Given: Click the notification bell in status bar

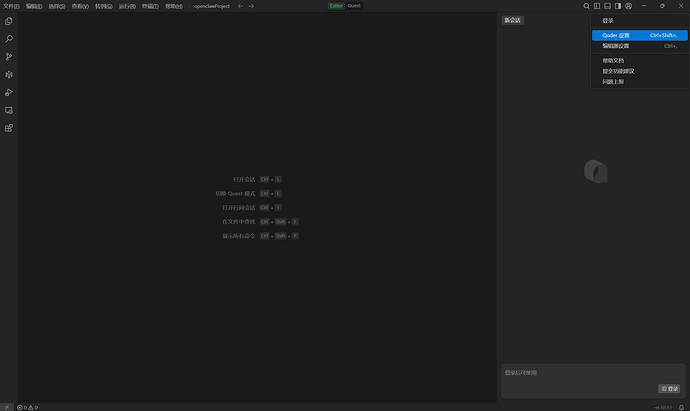Looking at the screenshot, I should point(681,407).
